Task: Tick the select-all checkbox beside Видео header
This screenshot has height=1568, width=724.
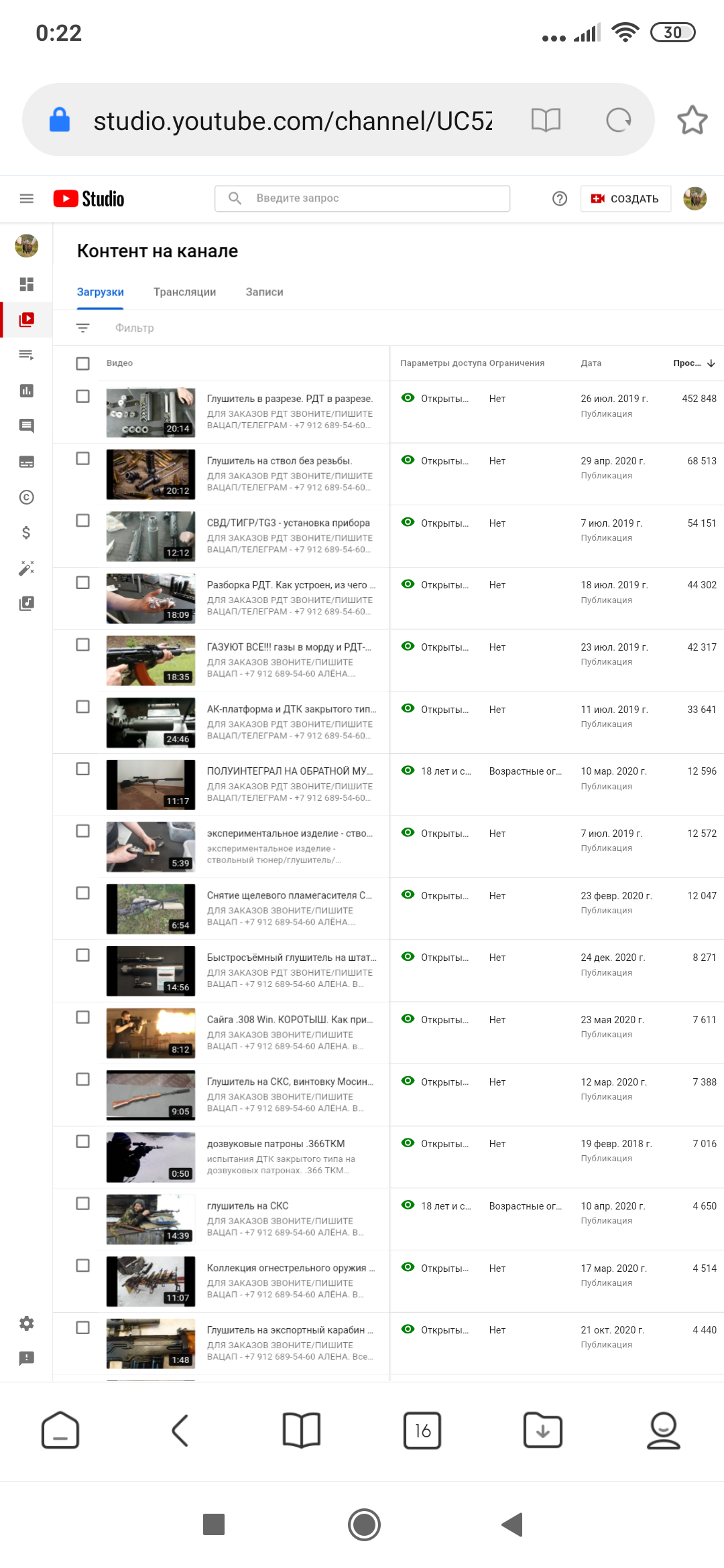Action: 82,363
